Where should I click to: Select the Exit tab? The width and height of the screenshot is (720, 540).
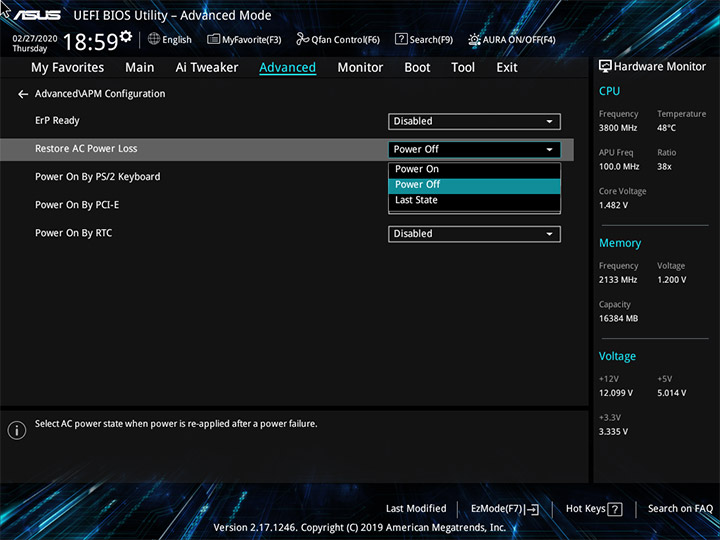pos(506,68)
